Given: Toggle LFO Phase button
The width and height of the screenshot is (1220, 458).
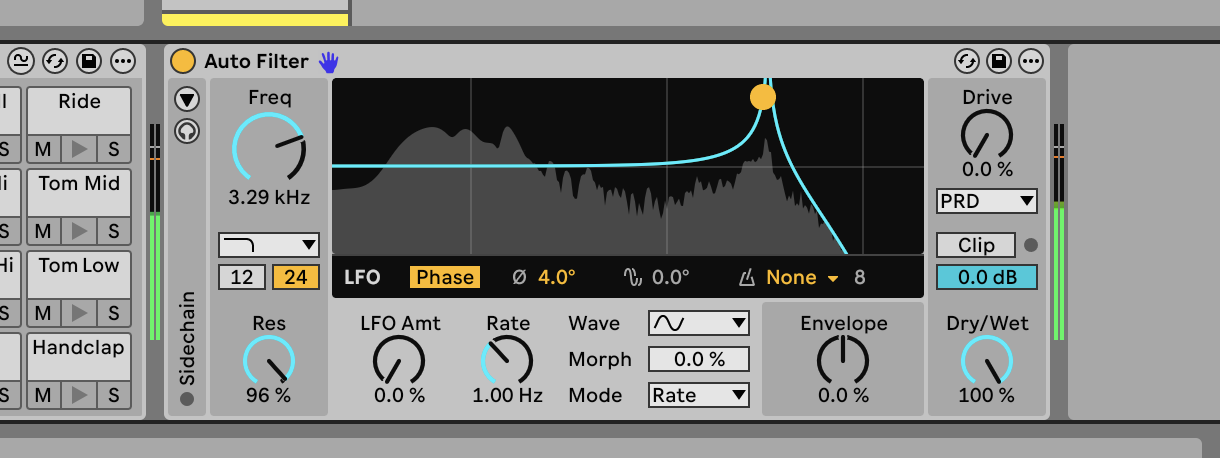Looking at the screenshot, I should click(445, 277).
